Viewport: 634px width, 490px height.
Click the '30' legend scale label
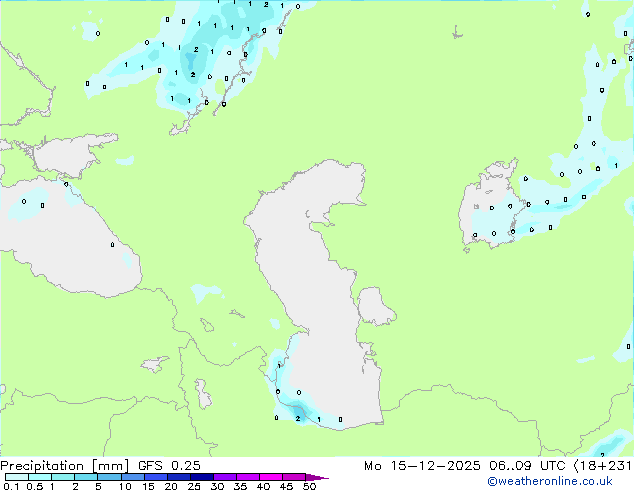[217, 486]
